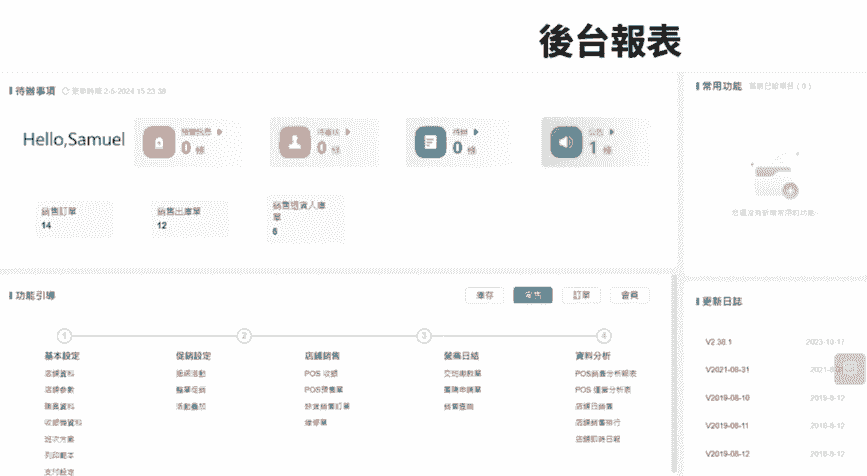Click the speaker announcement icon
This screenshot has height=476, width=867.
point(565,143)
